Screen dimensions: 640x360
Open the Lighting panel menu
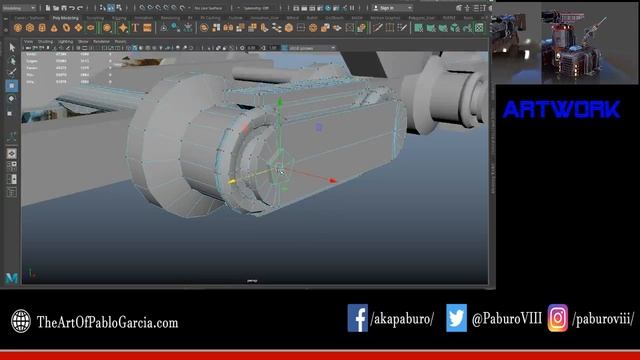click(65, 42)
